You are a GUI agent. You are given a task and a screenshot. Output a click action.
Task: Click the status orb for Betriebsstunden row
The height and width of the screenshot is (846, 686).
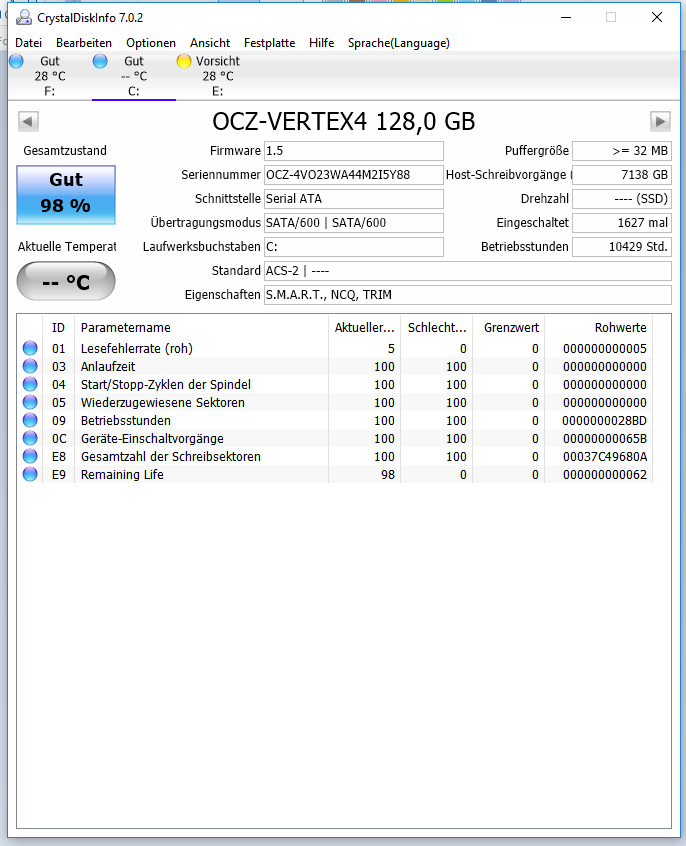[30, 420]
